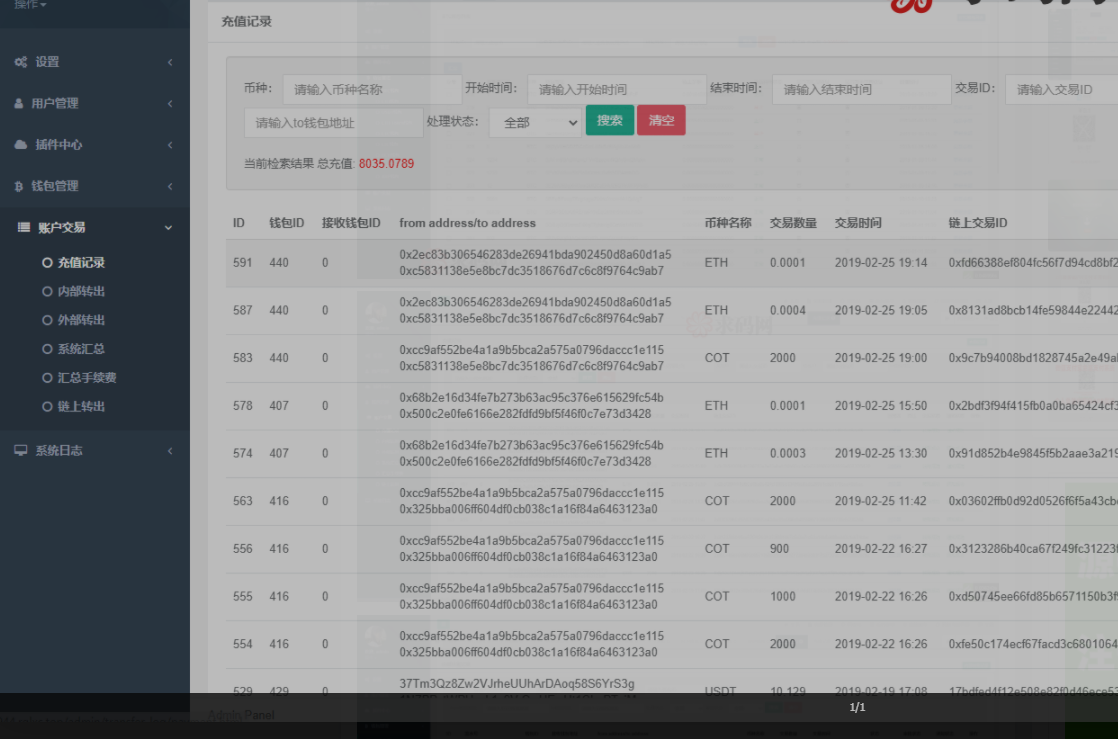Select the 外部转出 circle marker
Viewport: 1118px width, 739px height.
[x=47, y=321]
